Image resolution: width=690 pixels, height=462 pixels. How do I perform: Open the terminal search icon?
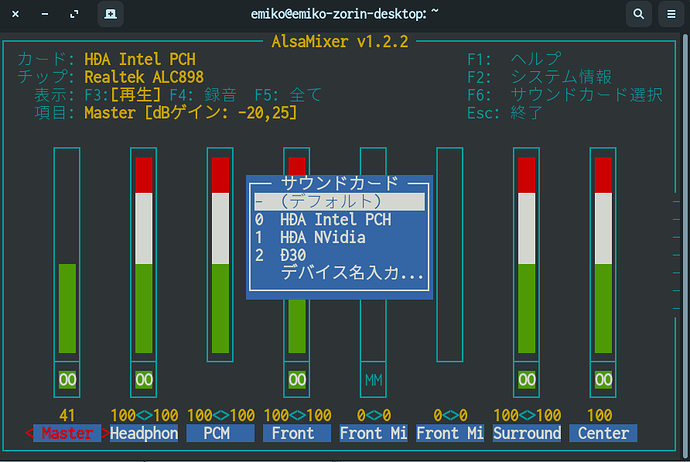click(639, 14)
